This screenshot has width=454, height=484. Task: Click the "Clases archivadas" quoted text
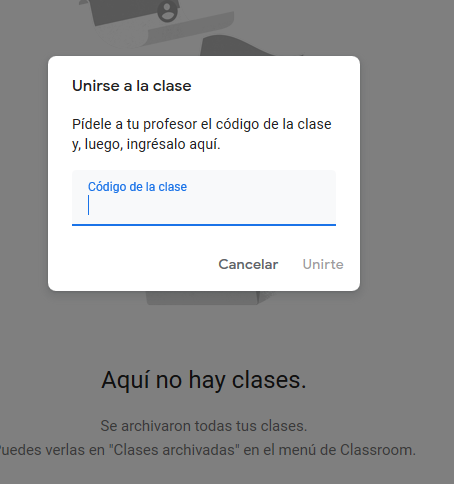click(174, 450)
